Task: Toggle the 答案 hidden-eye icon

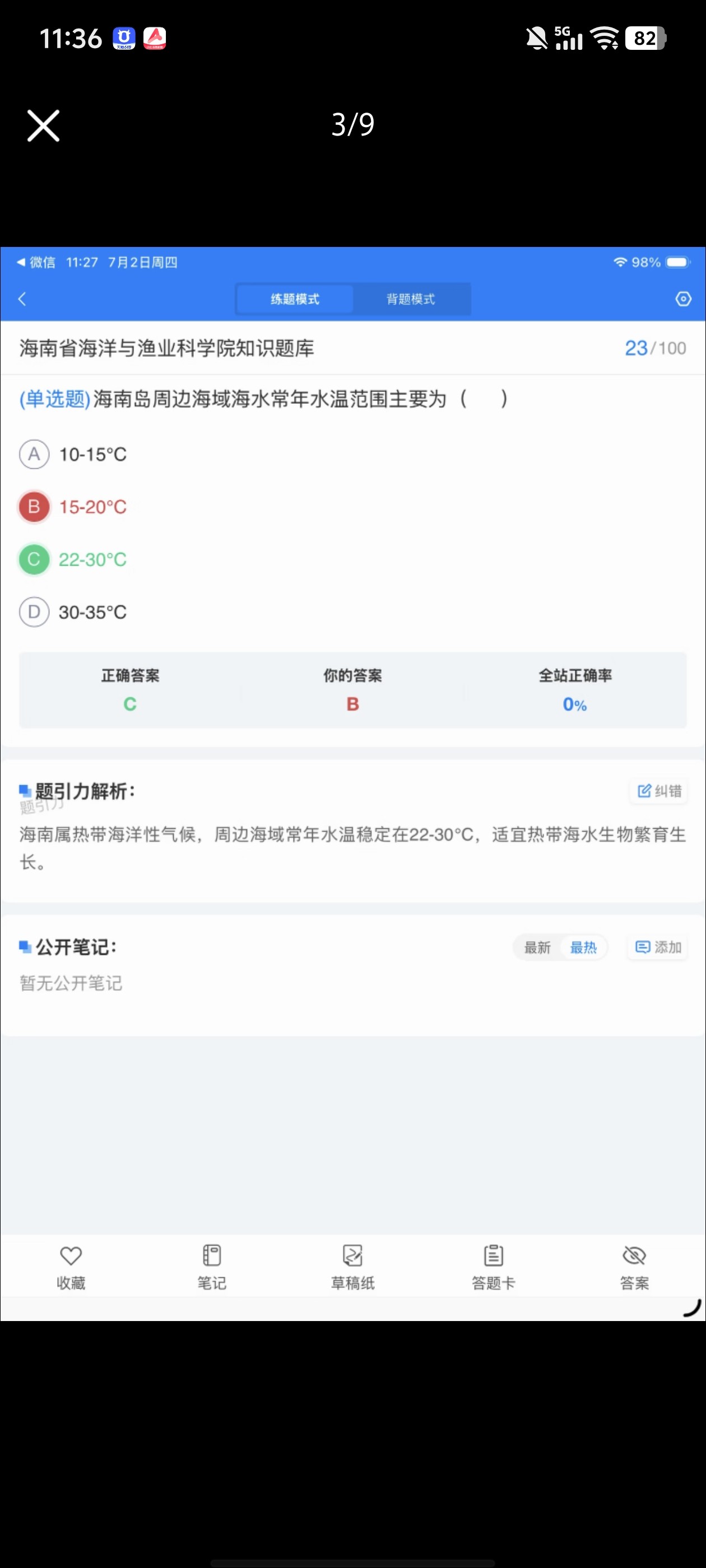Action: (634, 1255)
